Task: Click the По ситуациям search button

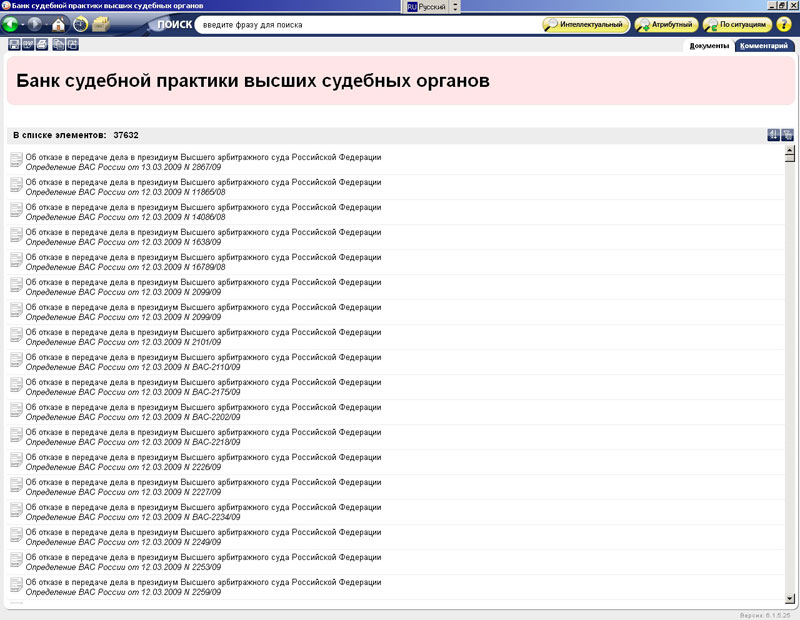Action: pyautogui.click(x=738, y=24)
